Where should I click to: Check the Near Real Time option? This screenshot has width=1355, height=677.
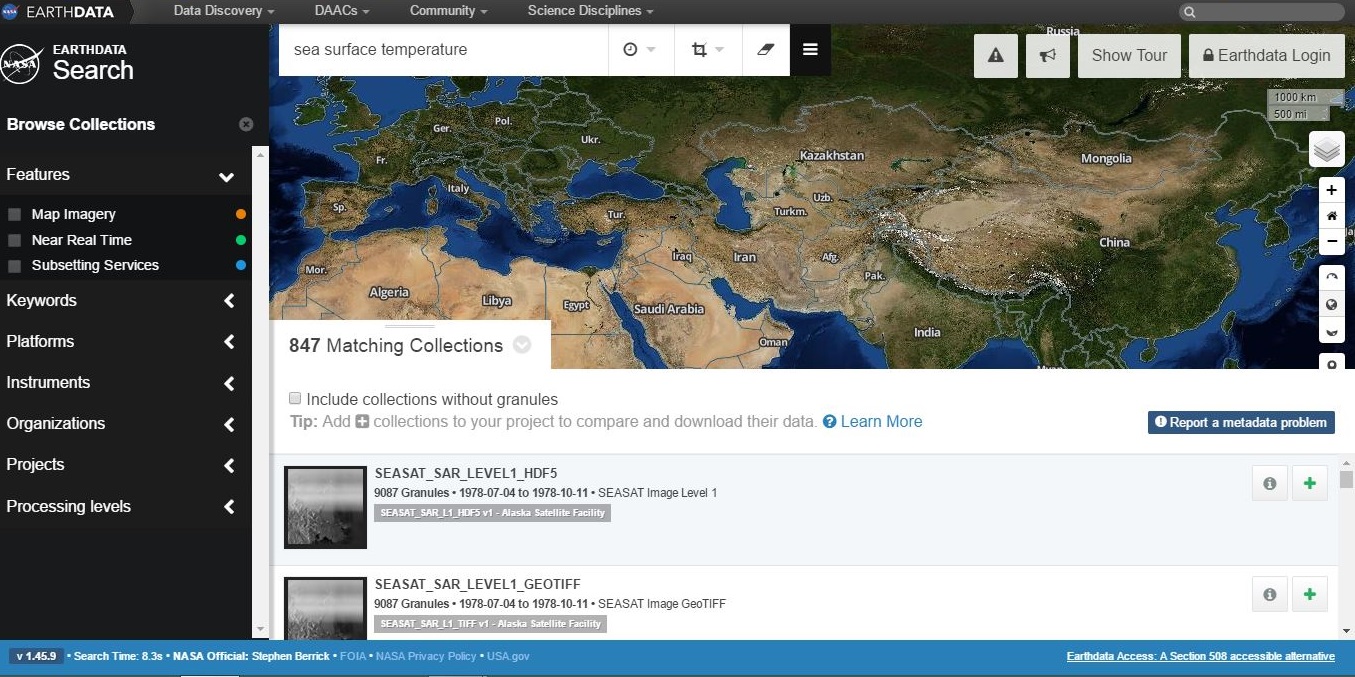click(x=15, y=240)
